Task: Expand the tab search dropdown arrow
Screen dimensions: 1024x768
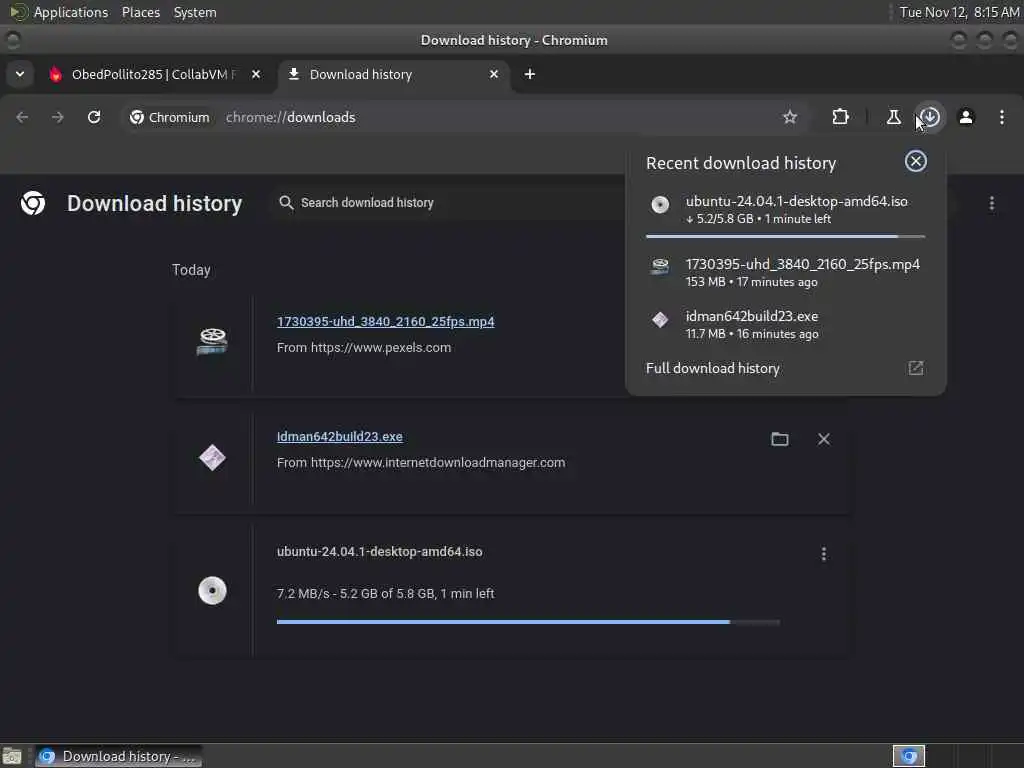Action: click(20, 74)
